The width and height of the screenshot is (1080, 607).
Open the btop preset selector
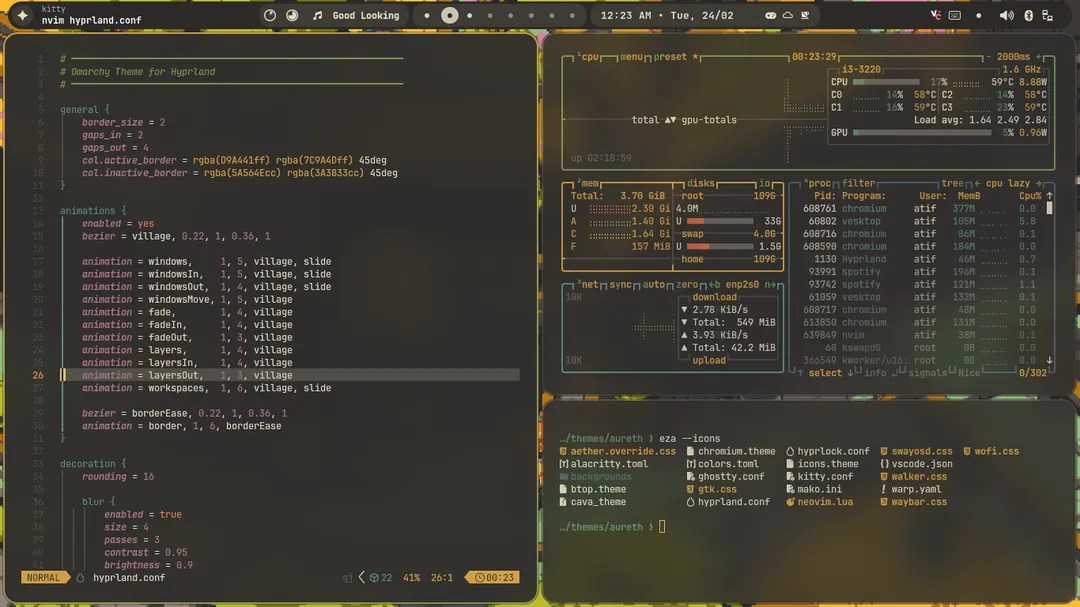click(x=668, y=57)
